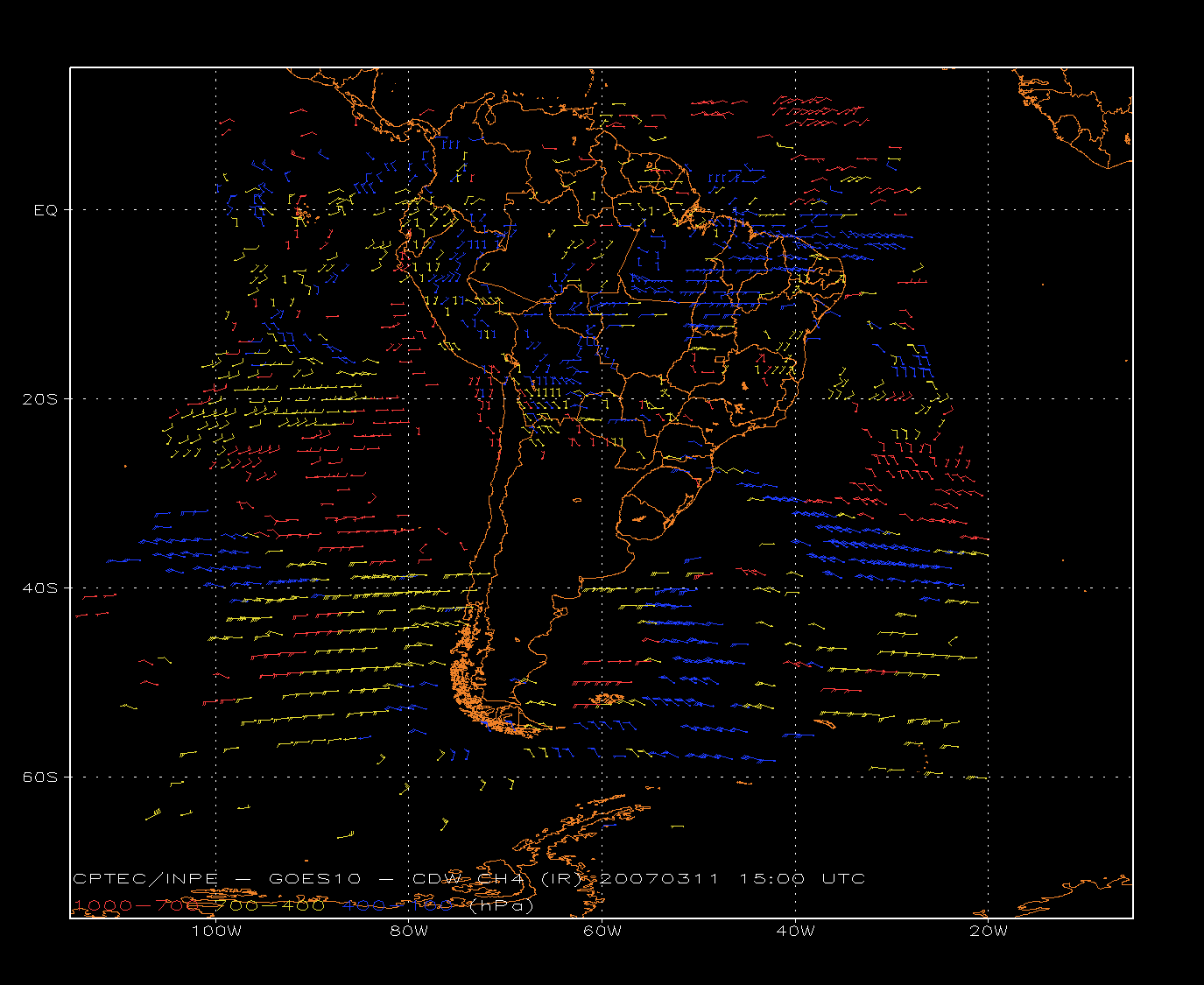The image size is (1204, 985).
Task: Click the 20W longitude label
Action: pyautogui.click(x=989, y=931)
